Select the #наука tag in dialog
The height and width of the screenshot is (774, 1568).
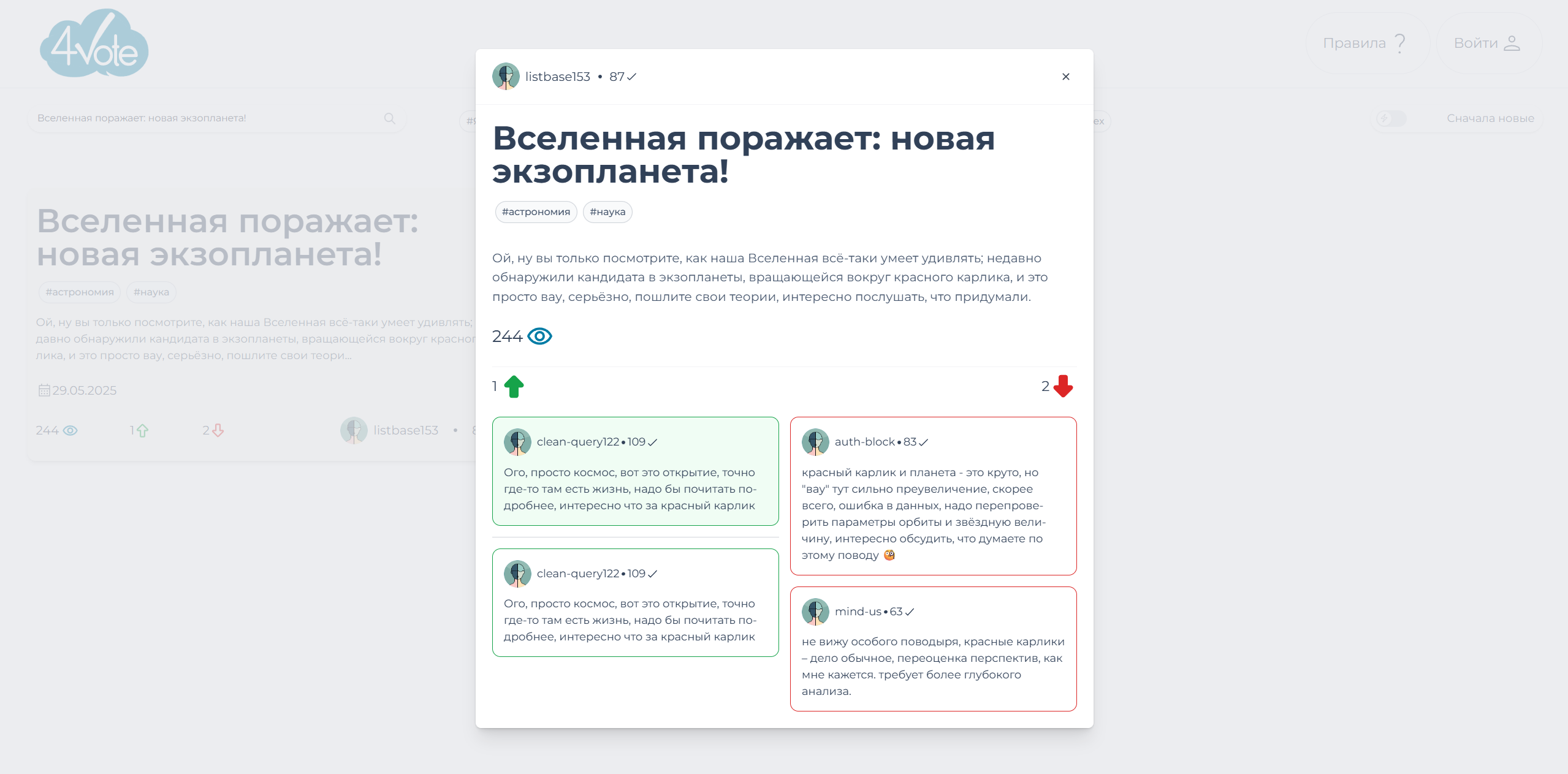click(x=607, y=212)
